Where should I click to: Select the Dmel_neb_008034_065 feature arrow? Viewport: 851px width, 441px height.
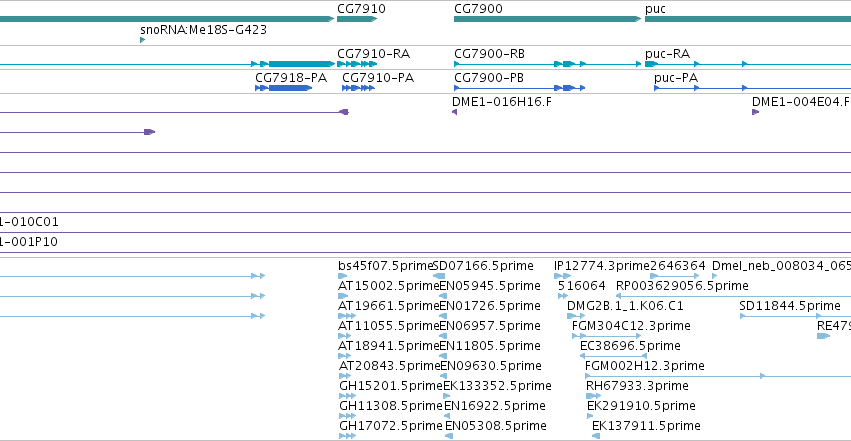point(715,276)
